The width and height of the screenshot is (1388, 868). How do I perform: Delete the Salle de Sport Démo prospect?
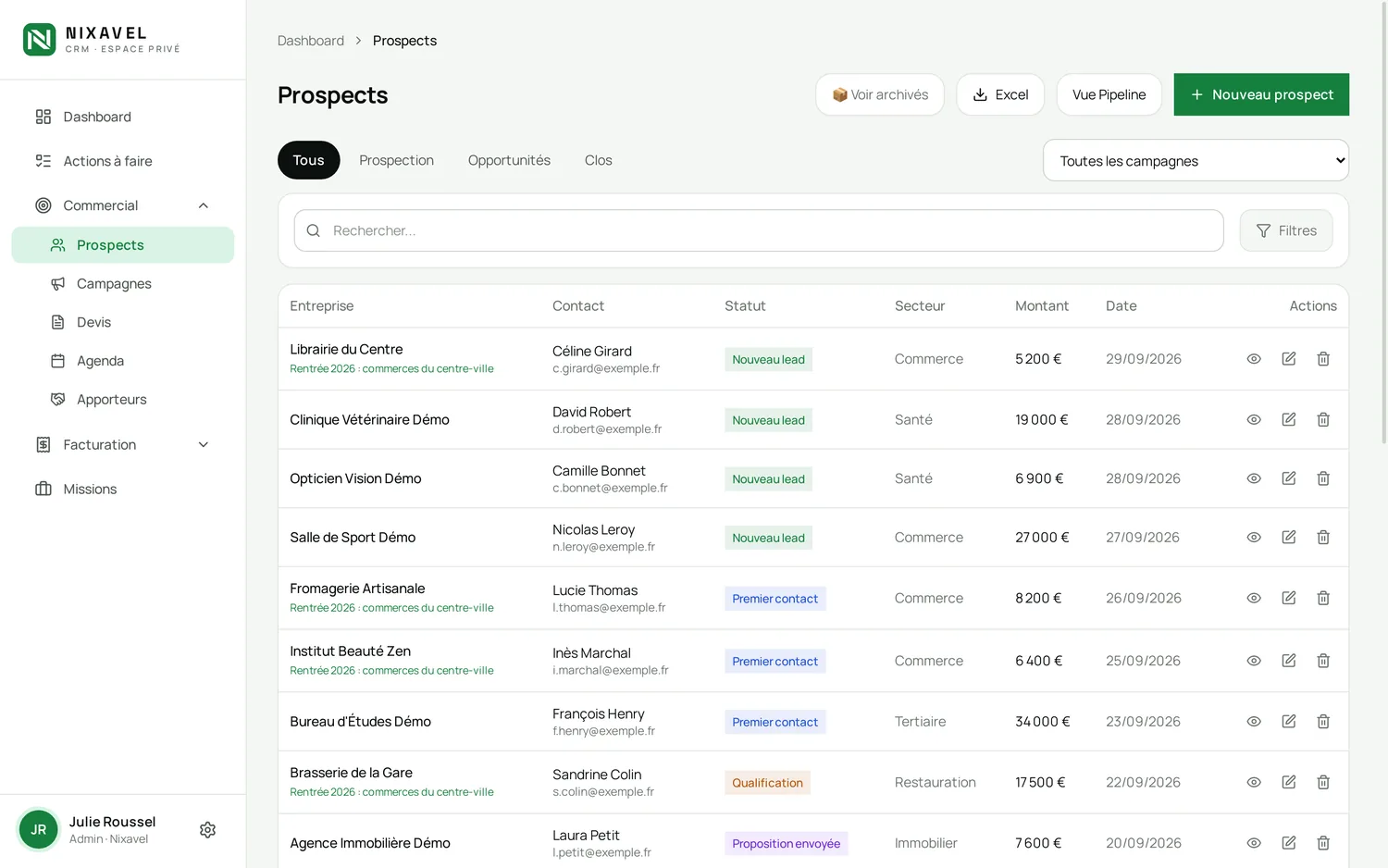click(1323, 538)
